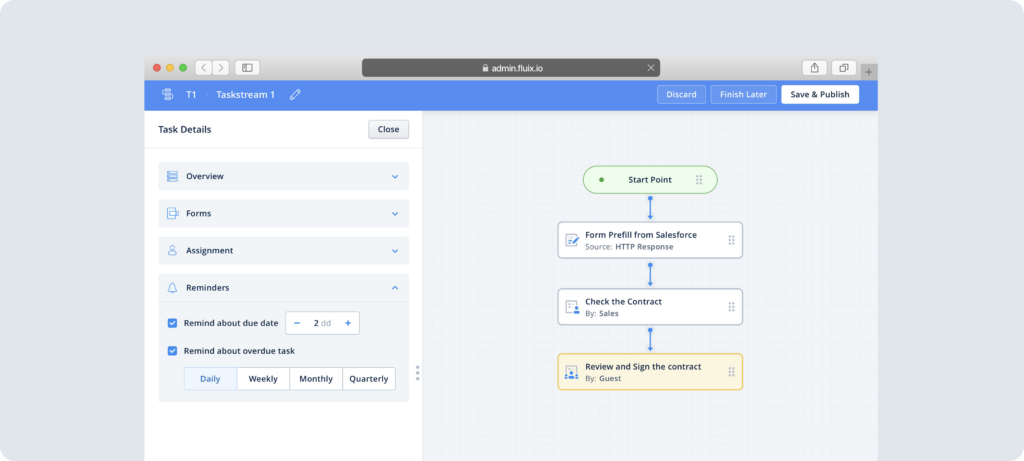
Task: Select the Weekly reminder frequency
Action: point(263,379)
